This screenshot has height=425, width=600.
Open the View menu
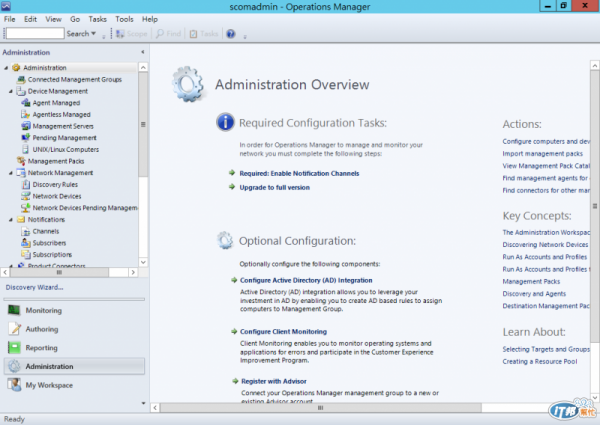tap(53, 19)
